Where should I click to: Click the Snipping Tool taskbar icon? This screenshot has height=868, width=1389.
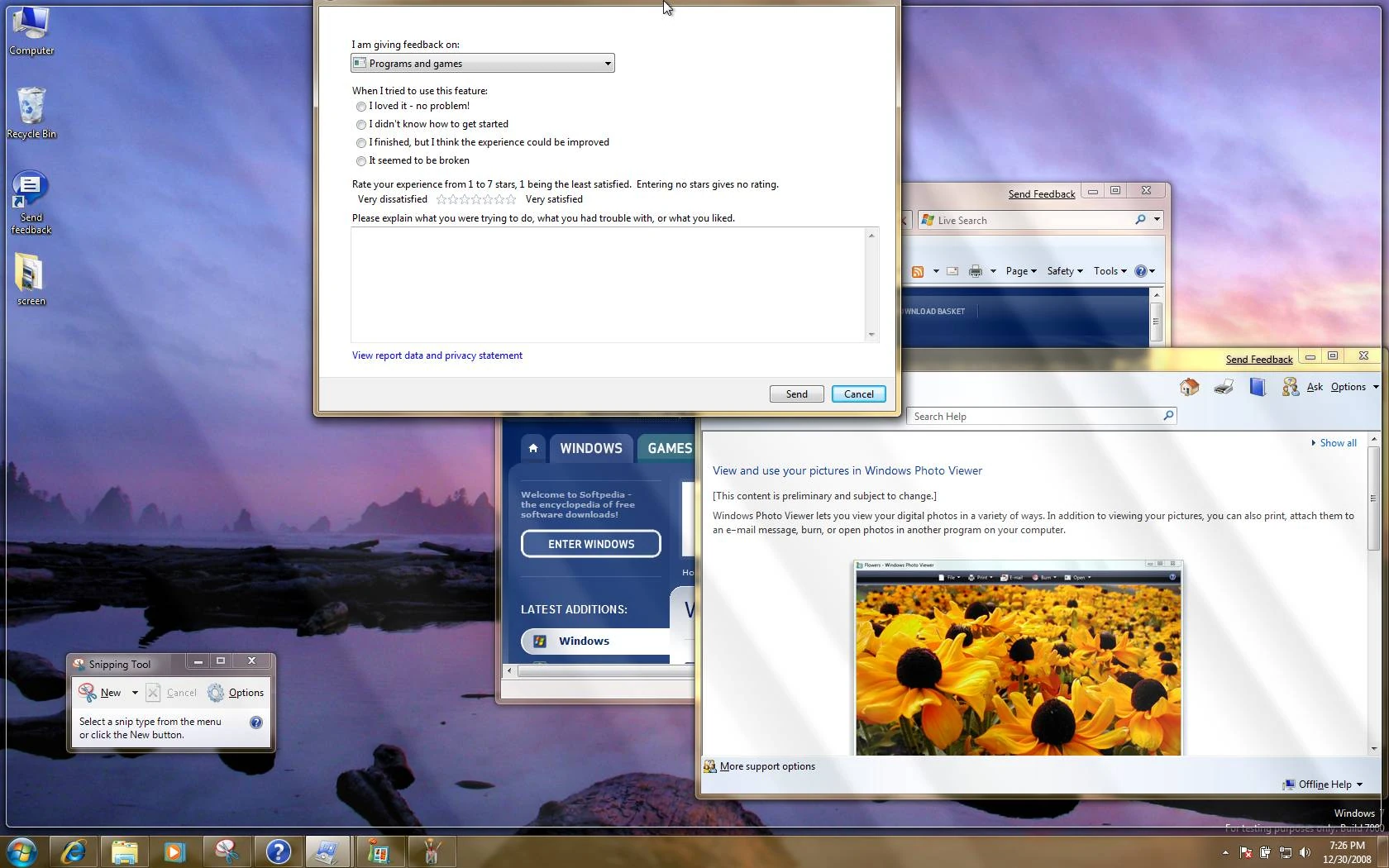point(227,851)
